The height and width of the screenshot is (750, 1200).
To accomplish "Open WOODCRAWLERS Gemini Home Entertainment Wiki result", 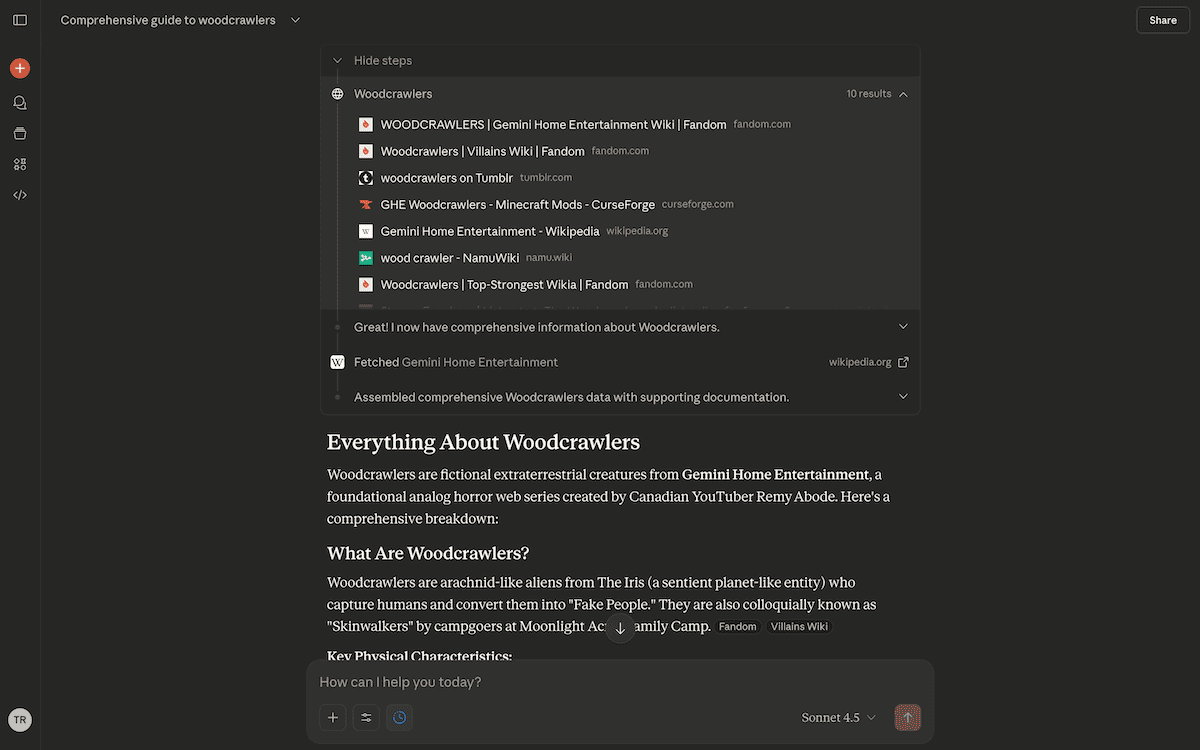I will pyautogui.click(x=553, y=125).
